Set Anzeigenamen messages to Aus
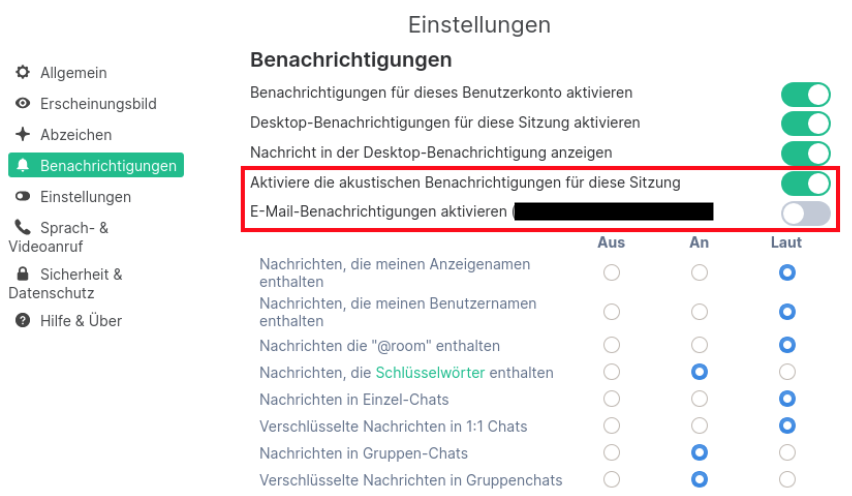The image size is (852, 496). [x=612, y=272]
